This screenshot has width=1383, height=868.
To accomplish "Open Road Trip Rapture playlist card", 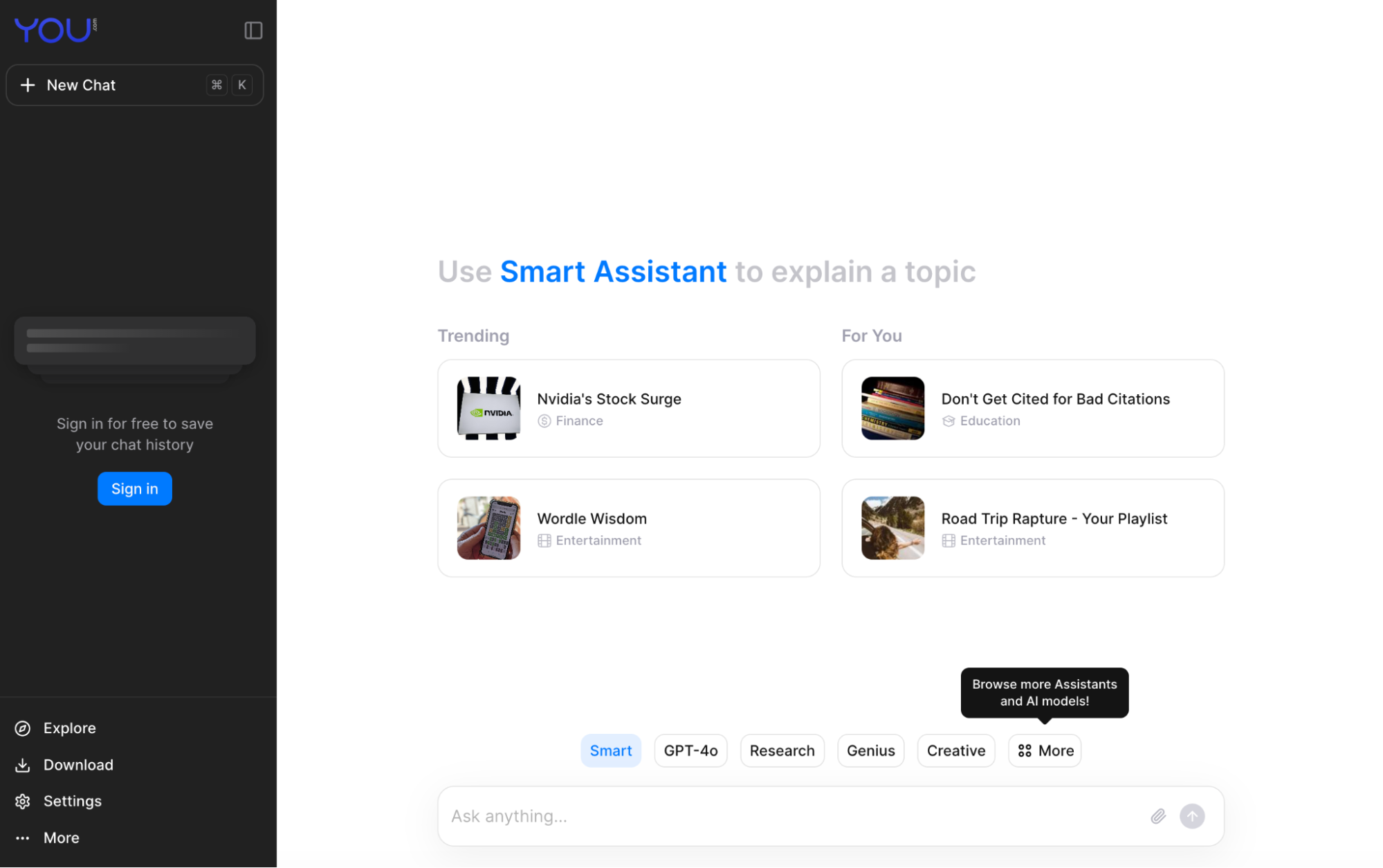I will pos(1032,528).
